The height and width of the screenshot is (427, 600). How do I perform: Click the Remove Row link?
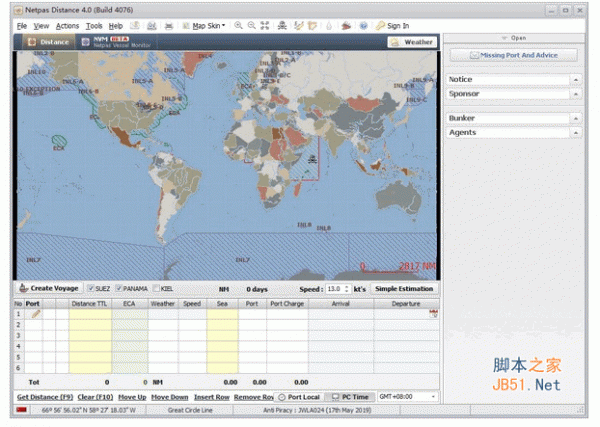tap(254, 397)
